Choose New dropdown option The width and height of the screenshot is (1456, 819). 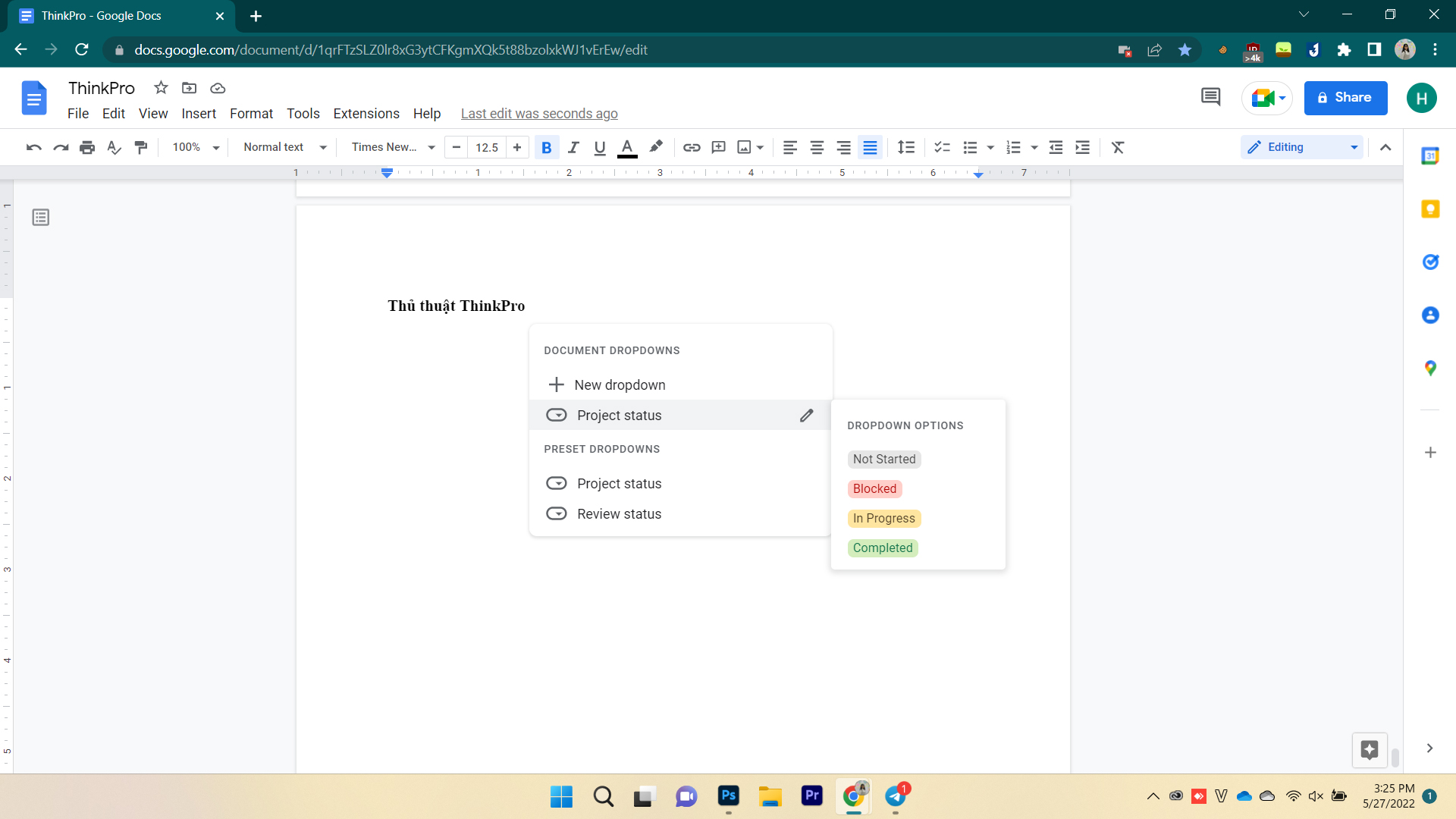[680, 384]
